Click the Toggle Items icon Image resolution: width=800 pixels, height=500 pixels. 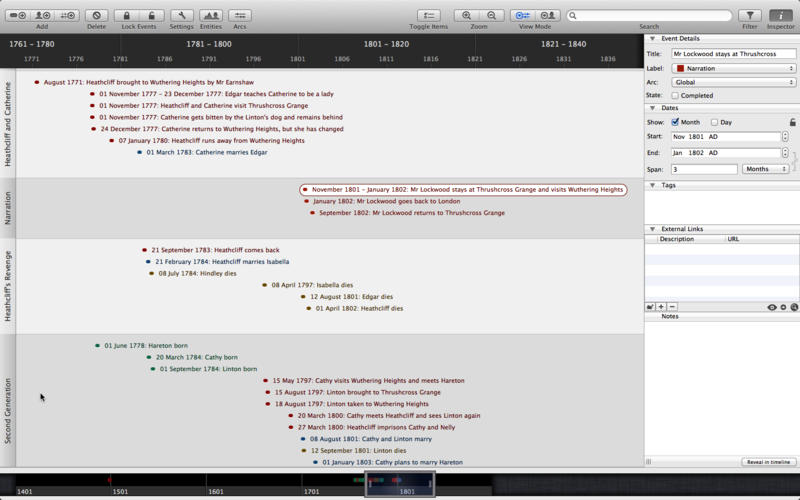(x=428, y=16)
